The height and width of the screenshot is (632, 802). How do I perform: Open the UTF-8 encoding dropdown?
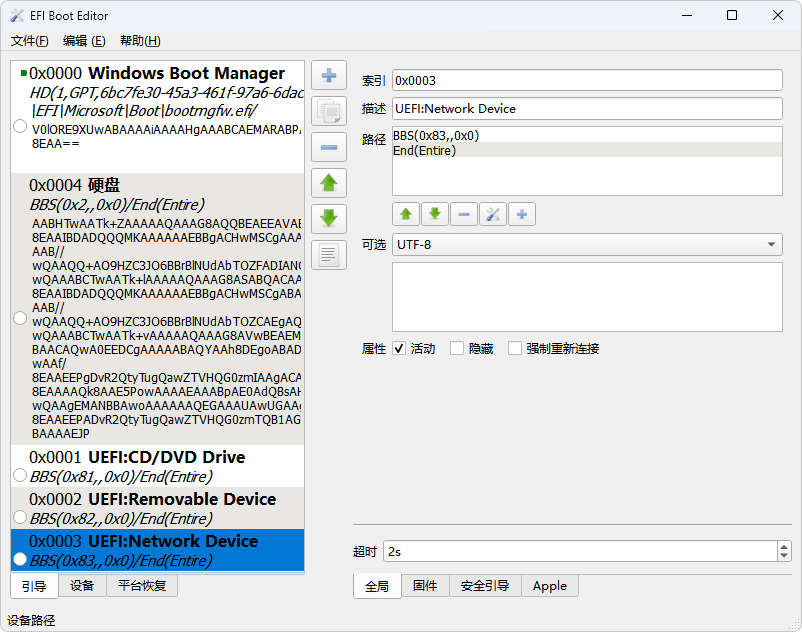tap(586, 244)
